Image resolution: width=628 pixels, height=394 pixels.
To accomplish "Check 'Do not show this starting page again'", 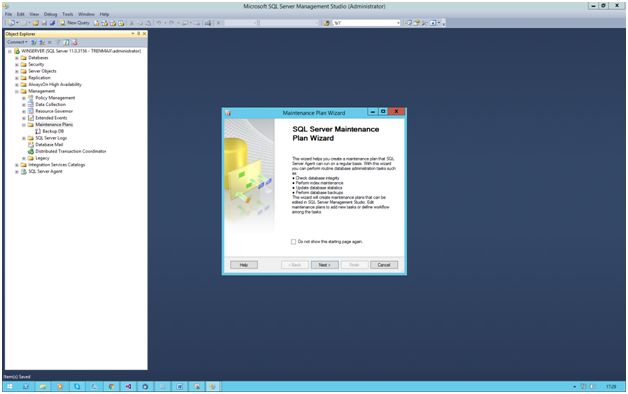I will [294, 242].
